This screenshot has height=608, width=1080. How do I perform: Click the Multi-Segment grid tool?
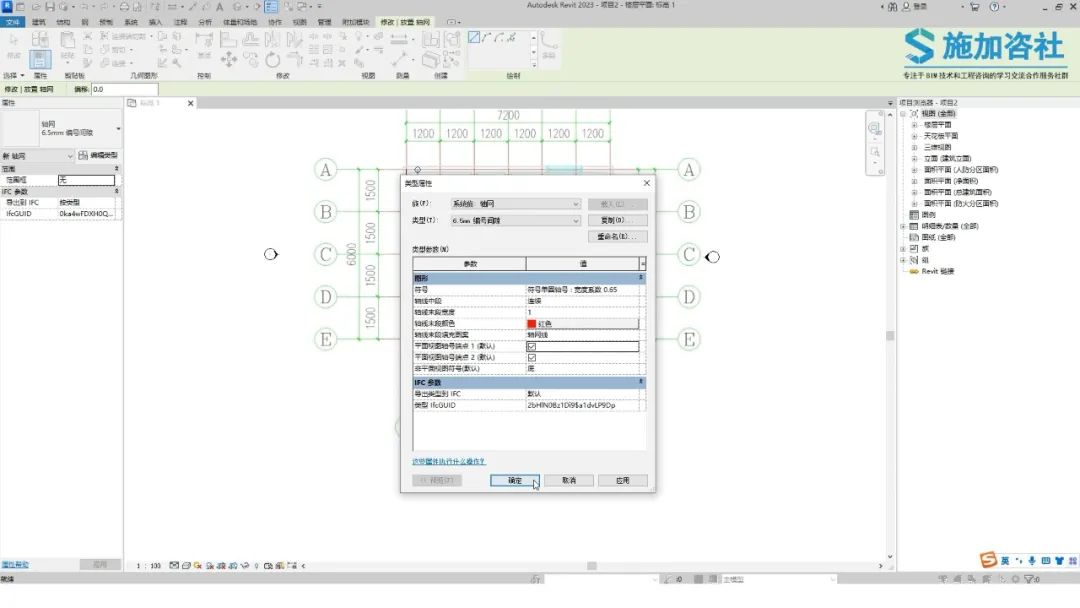point(548,45)
